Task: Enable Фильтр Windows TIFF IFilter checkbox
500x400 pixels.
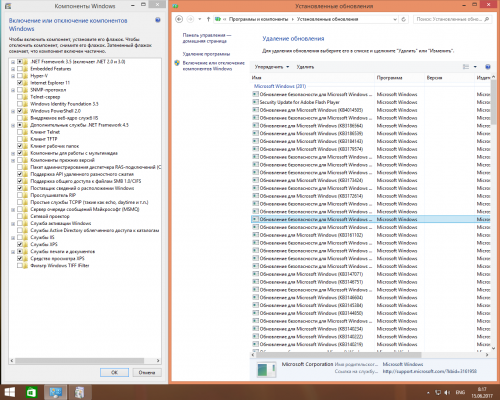Action: click(20, 266)
